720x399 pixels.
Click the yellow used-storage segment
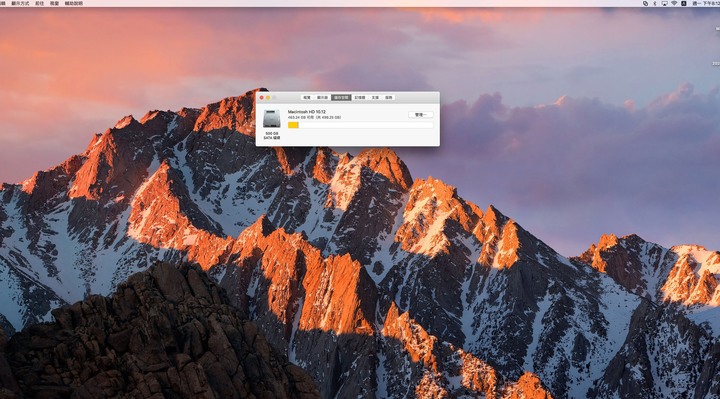[293, 125]
